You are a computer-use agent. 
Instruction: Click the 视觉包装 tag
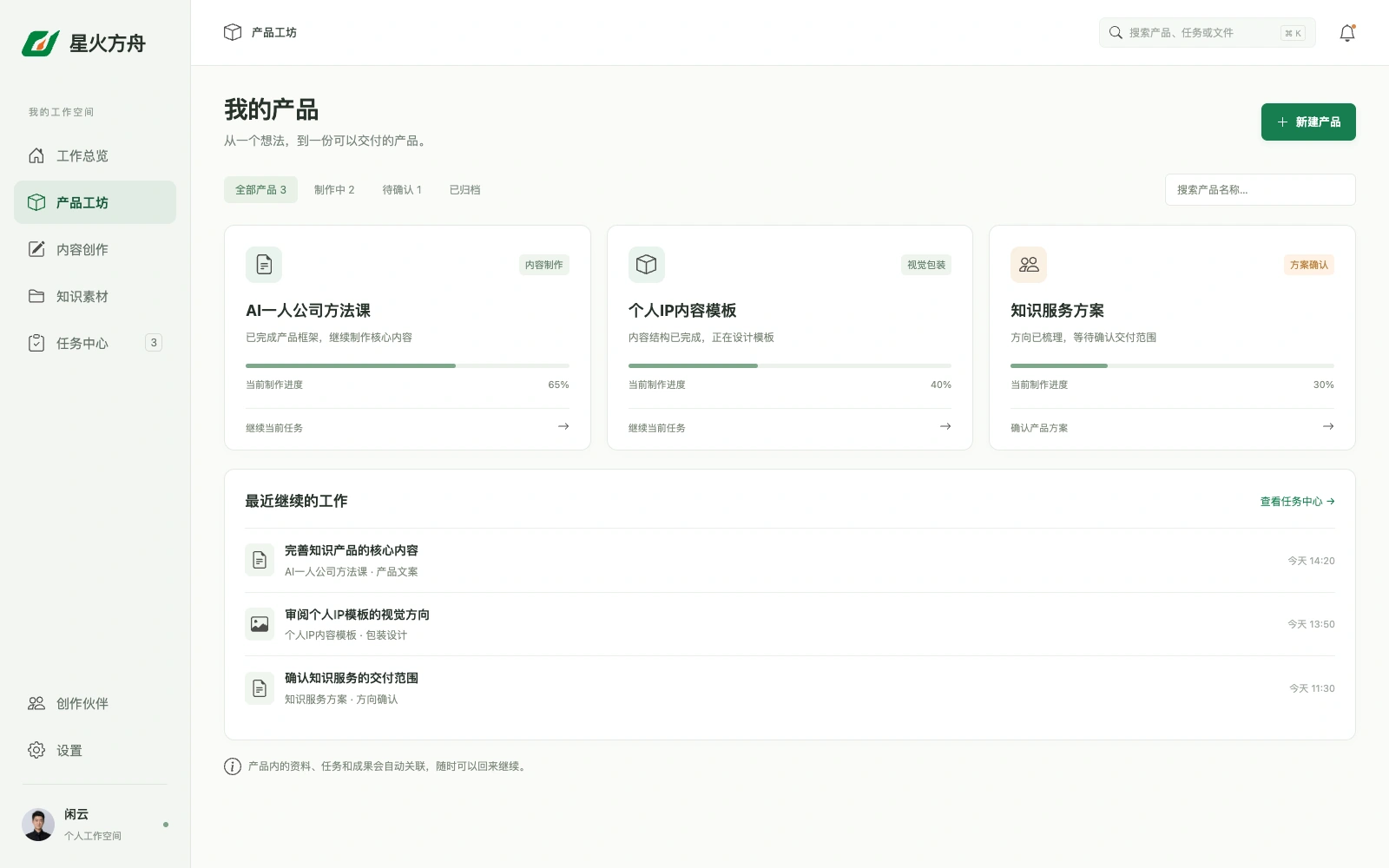[x=926, y=265]
